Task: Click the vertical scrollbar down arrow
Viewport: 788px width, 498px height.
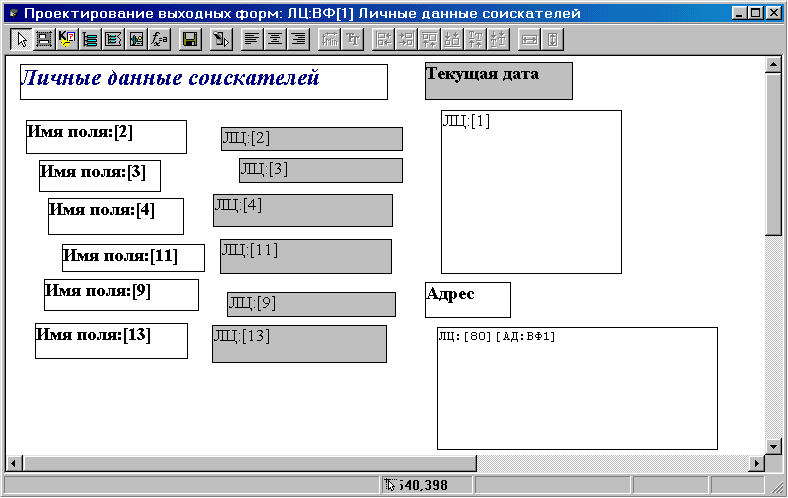Action: click(773, 446)
